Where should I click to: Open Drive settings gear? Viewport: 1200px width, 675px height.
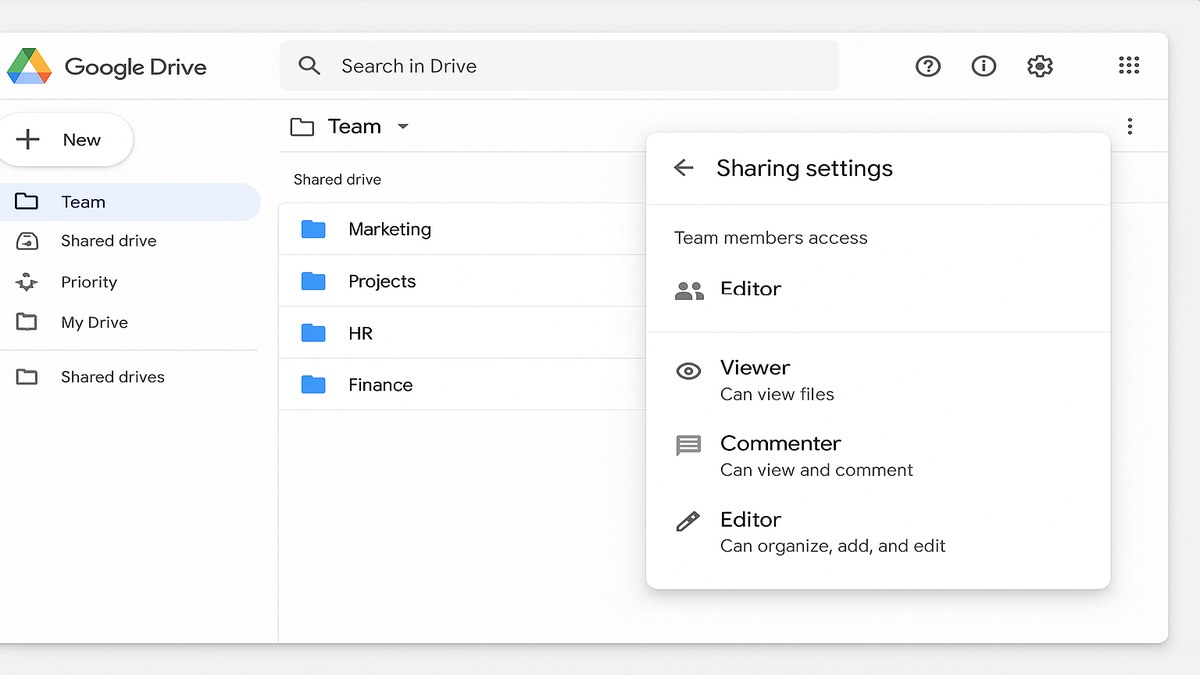click(x=1040, y=66)
